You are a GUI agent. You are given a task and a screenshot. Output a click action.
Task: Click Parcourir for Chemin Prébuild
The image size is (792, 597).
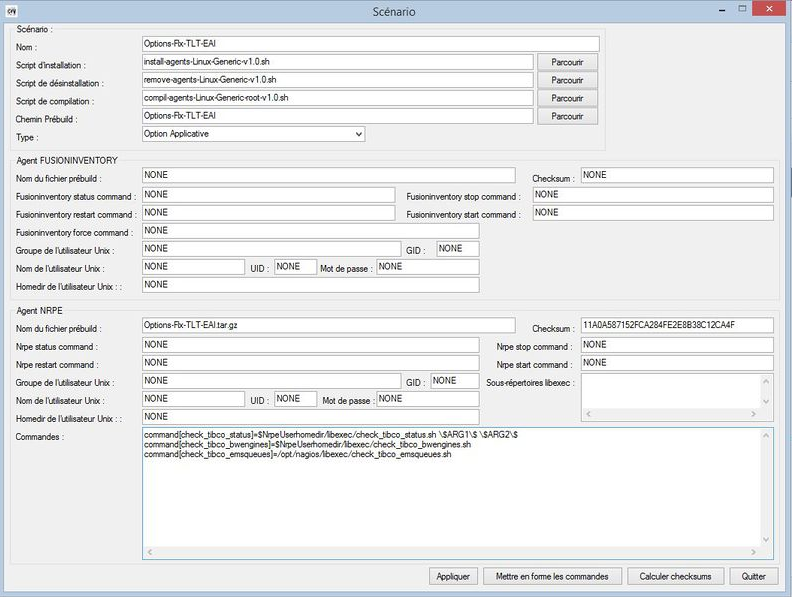pos(567,116)
